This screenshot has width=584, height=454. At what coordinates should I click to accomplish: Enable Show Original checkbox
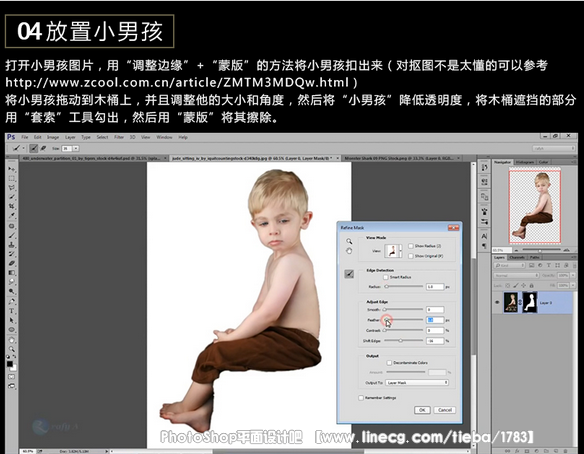[410, 256]
